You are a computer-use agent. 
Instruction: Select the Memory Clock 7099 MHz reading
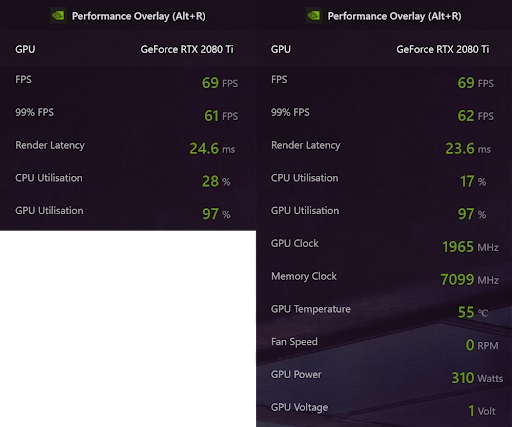[x=470, y=279]
